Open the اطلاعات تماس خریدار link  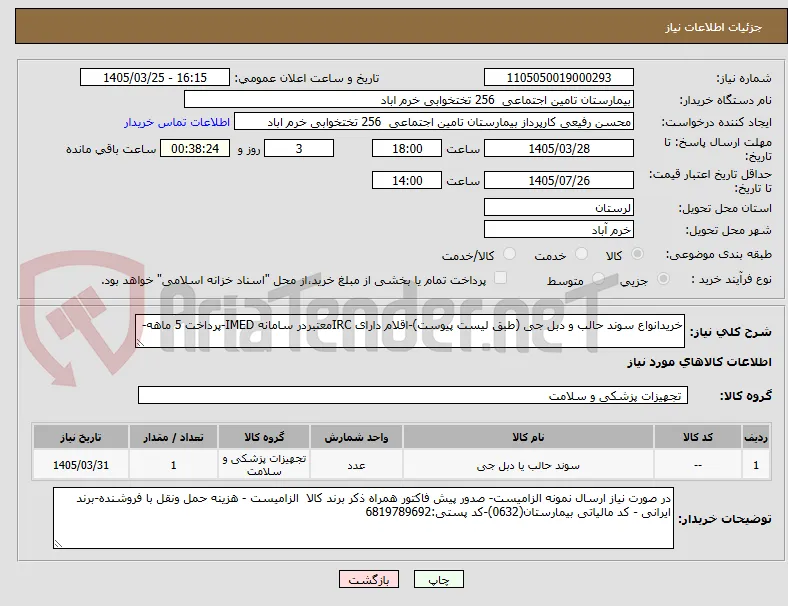177,122
